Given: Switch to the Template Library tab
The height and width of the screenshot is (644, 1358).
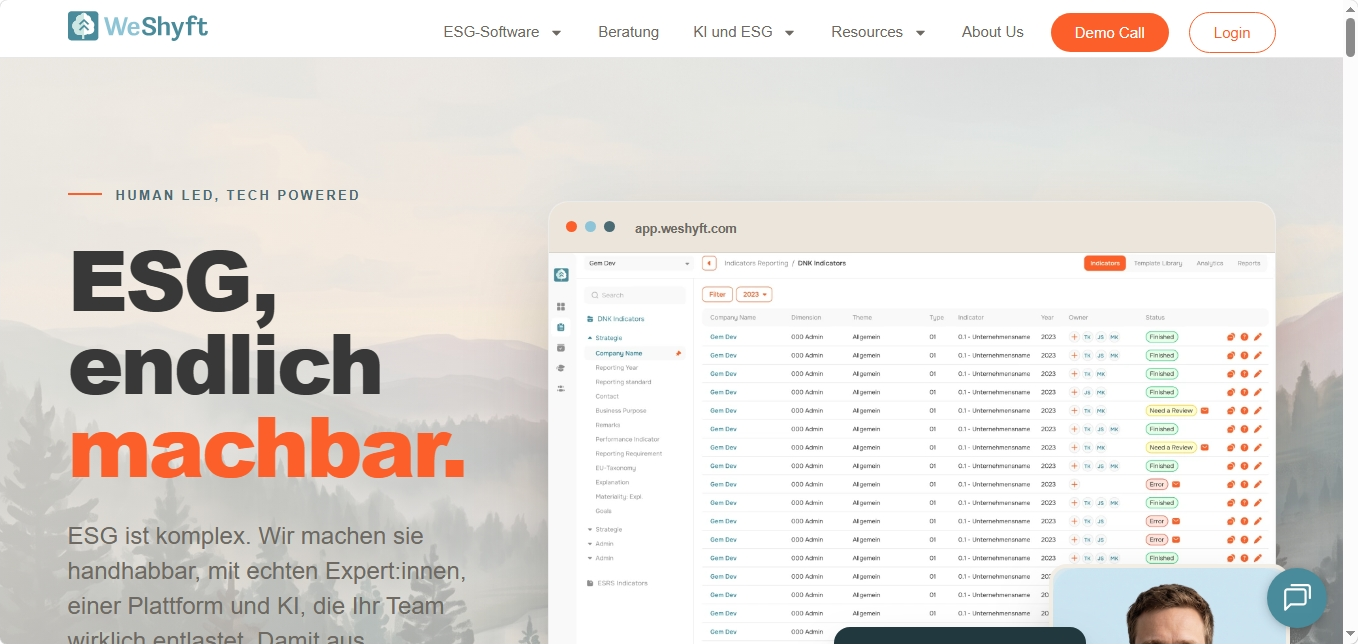Looking at the screenshot, I should 1158,263.
